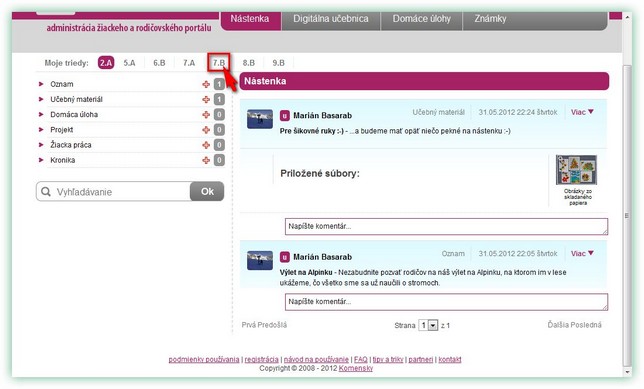Expand the Kronika category arrow

(41, 160)
